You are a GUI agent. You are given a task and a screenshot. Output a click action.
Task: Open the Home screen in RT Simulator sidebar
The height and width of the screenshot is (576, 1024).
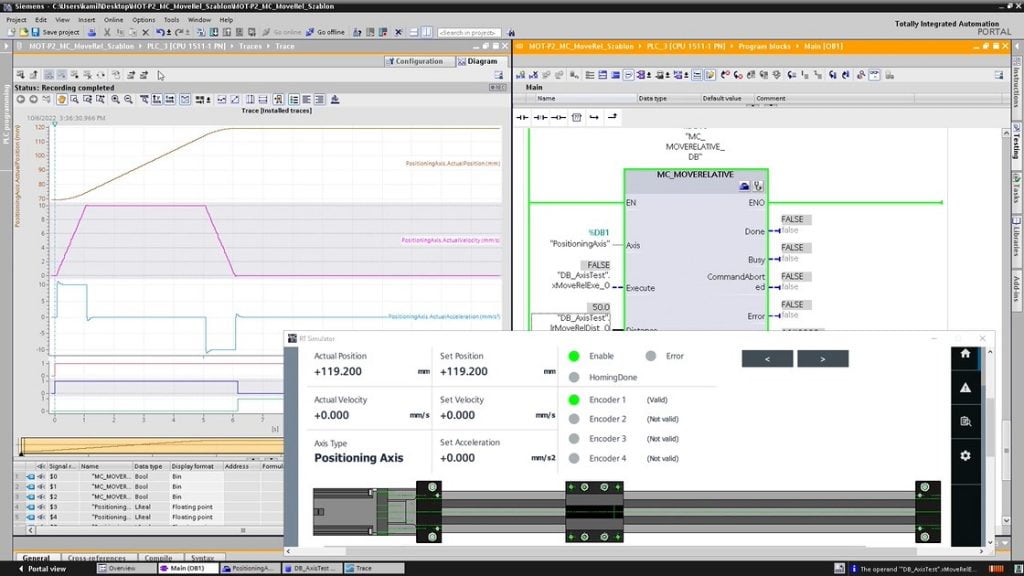pyautogui.click(x=965, y=355)
